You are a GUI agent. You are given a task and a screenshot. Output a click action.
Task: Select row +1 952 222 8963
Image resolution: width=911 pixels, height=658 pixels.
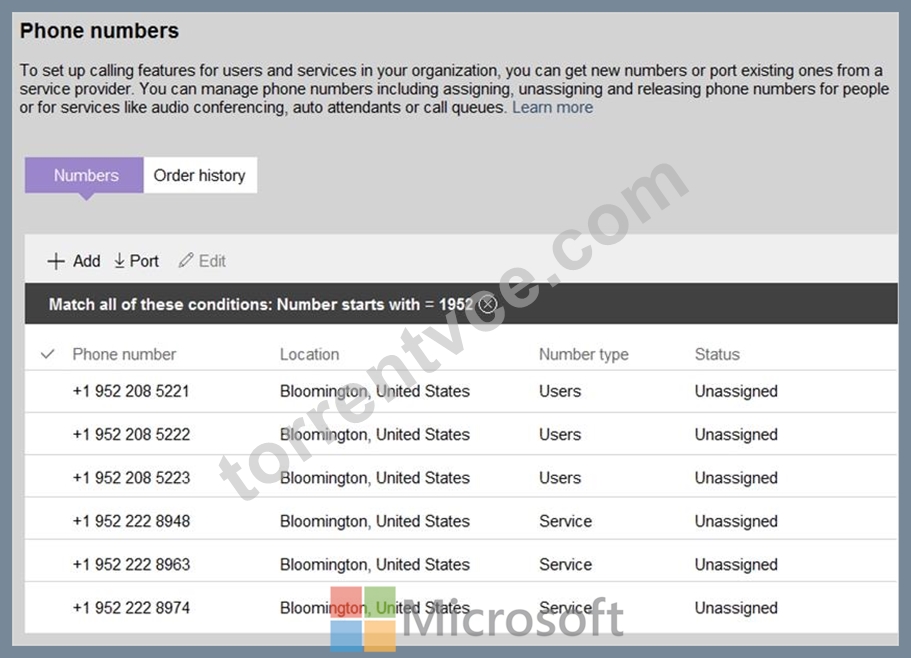coord(461,564)
